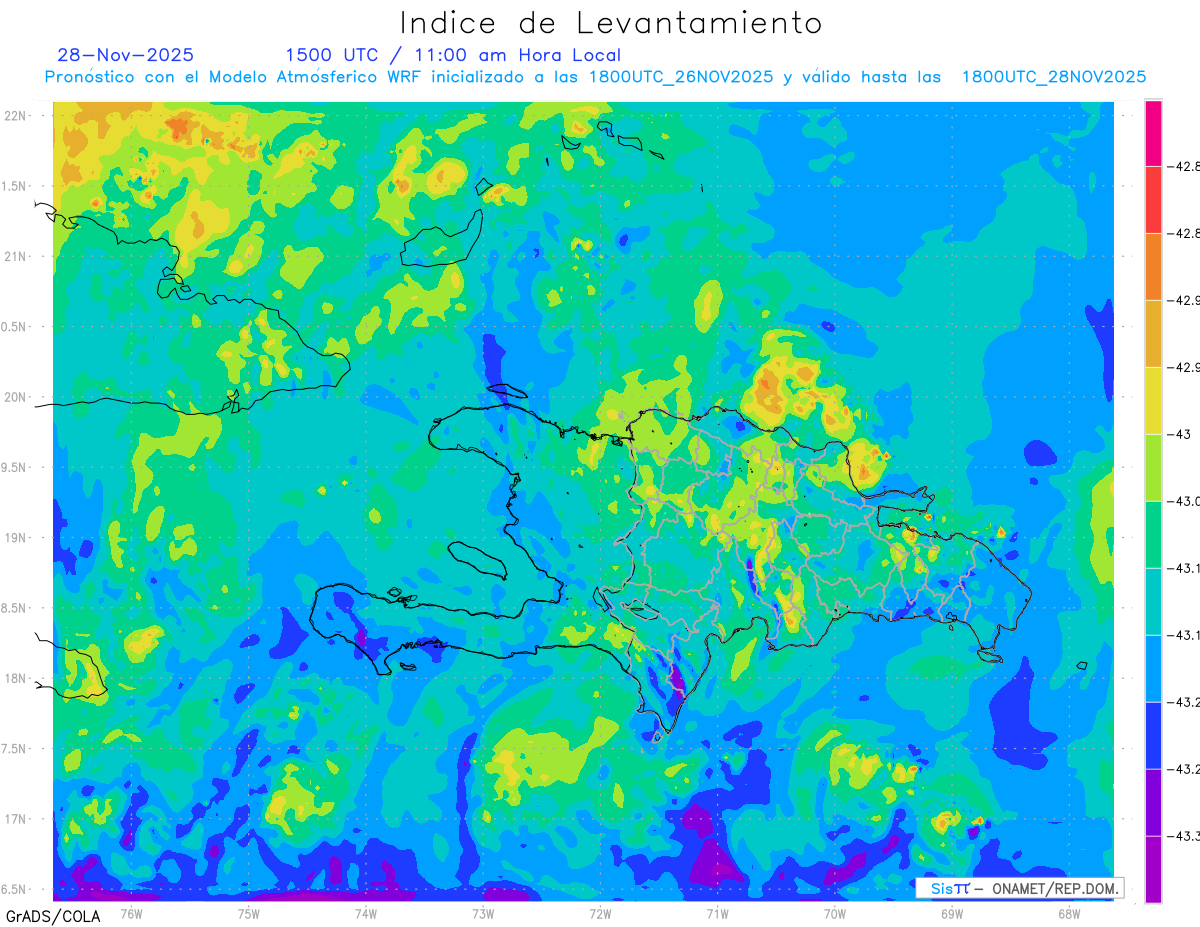Click the "-43" color bar value
Viewport: 1200px width, 927px height.
pyautogui.click(x=1178, y=434)
